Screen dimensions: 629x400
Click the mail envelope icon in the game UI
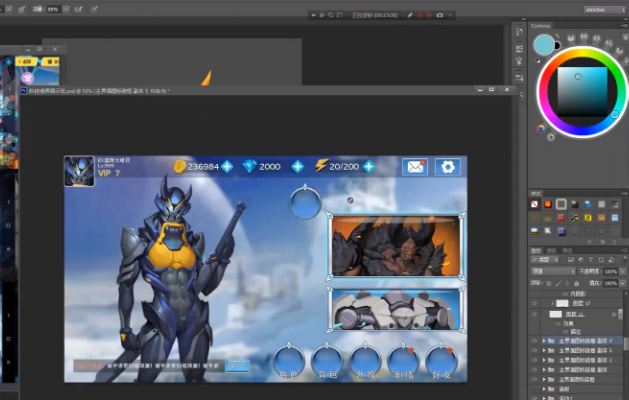pos(415,166)
